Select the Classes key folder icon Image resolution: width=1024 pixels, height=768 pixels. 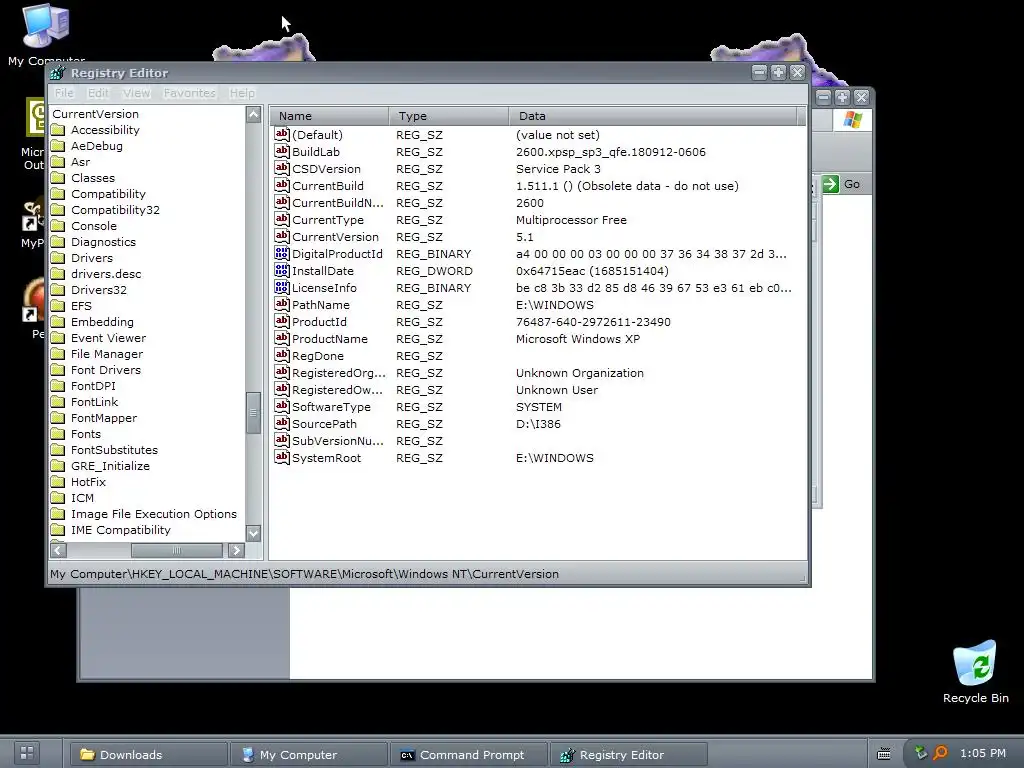click(x=58, y=178)
